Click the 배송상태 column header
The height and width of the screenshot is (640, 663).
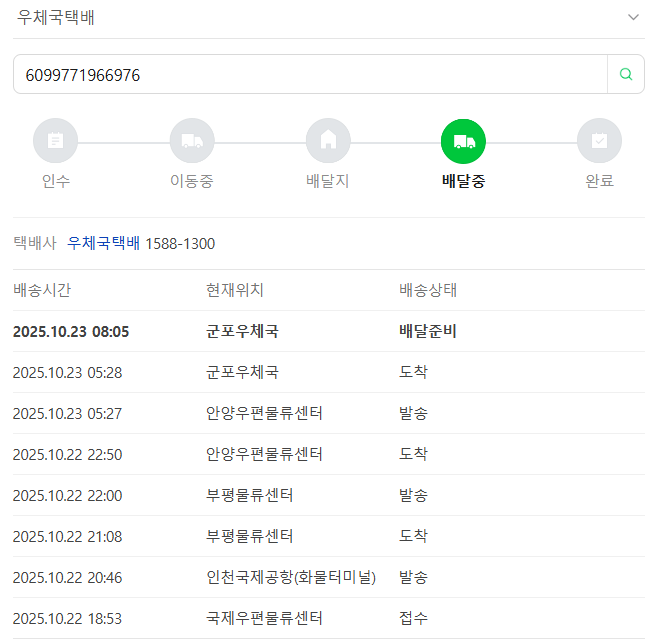(x=428, y=290)
